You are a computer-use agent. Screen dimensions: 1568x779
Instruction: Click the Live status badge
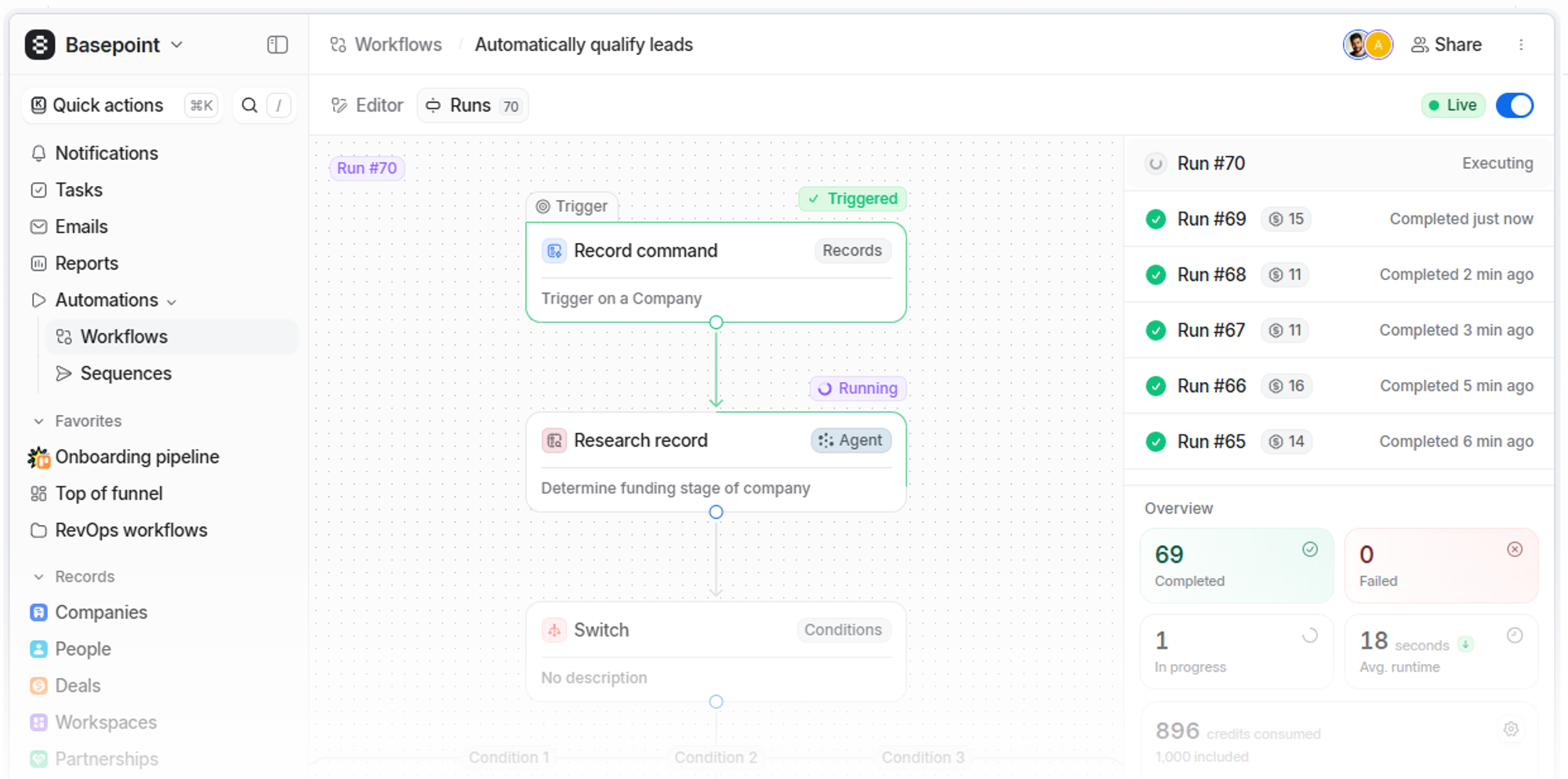pos(1454,105)
